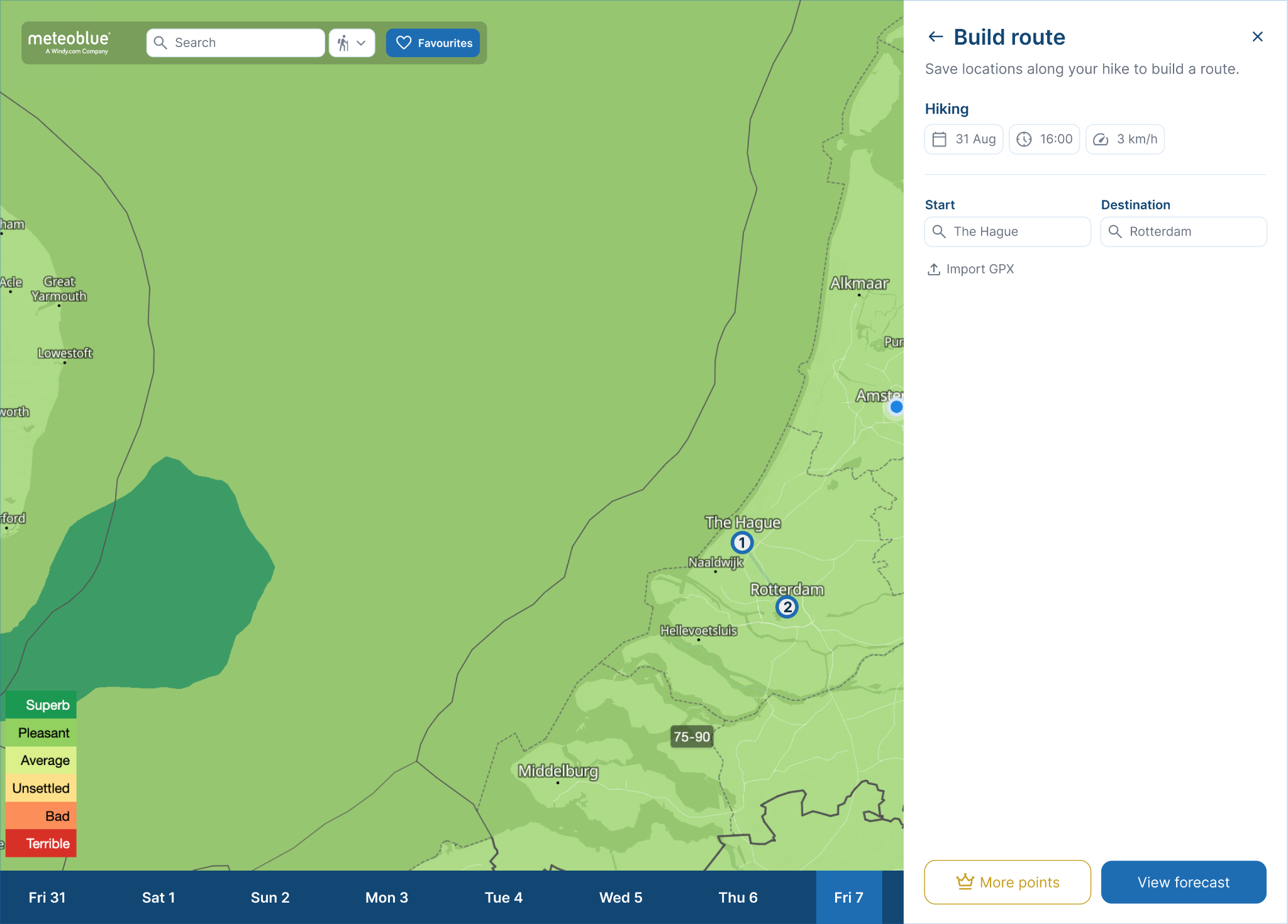
Task: Click the Superb legend swatch
Action: pyautogui.click(x=41, y=705)
